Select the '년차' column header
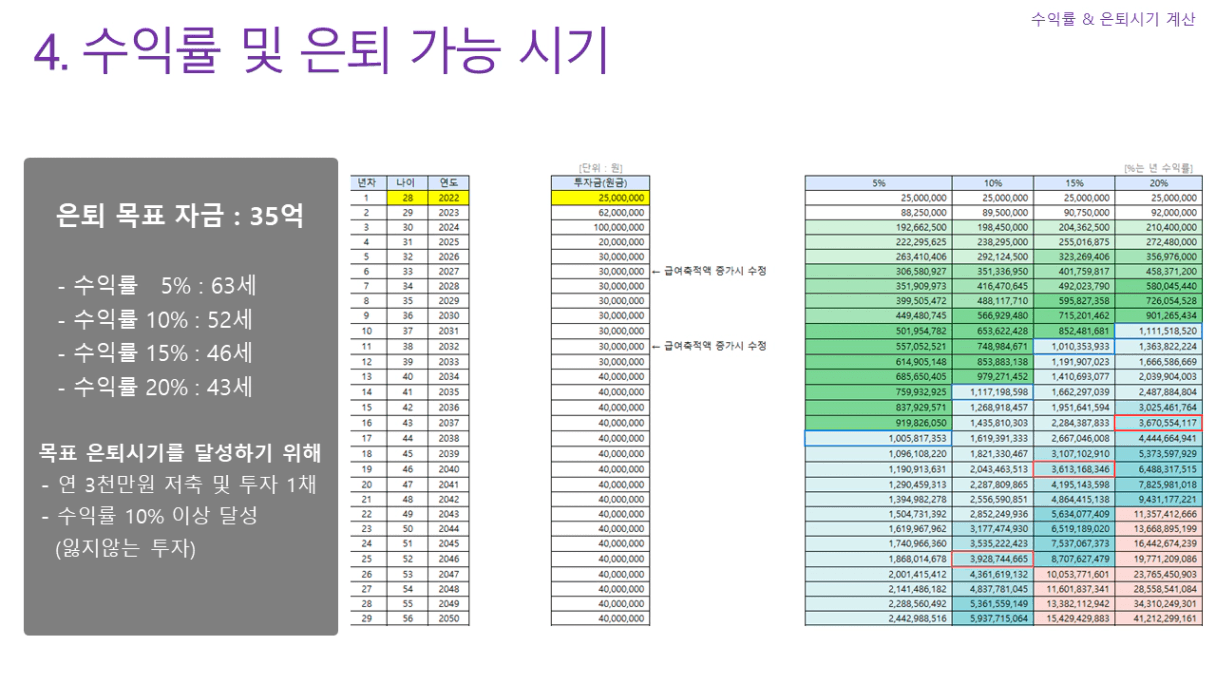1216x684 pixels. click(x=366, y=183)
